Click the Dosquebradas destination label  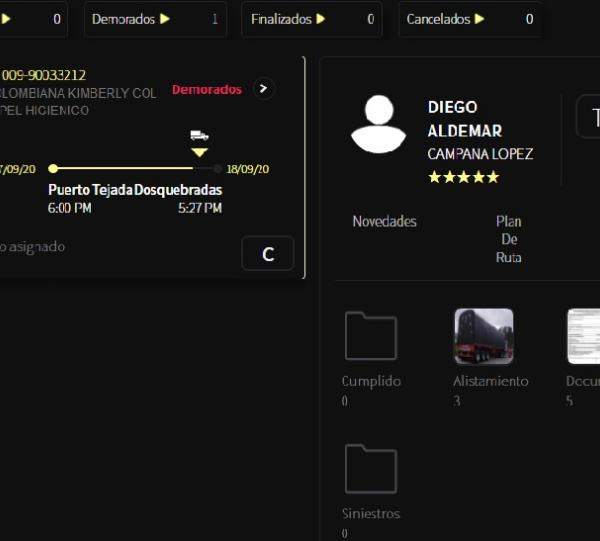point(178,190)
